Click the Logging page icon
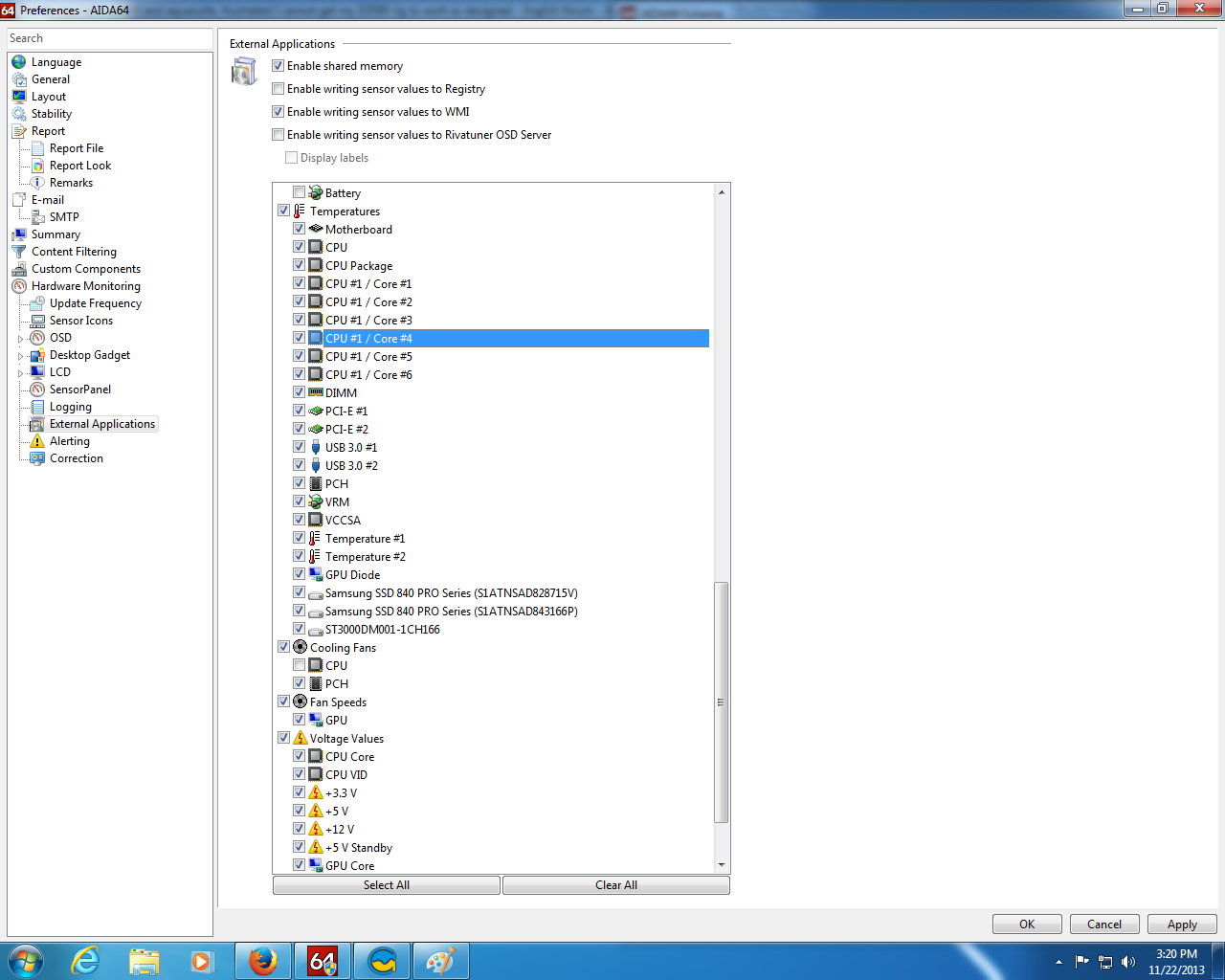 (37, 407)
